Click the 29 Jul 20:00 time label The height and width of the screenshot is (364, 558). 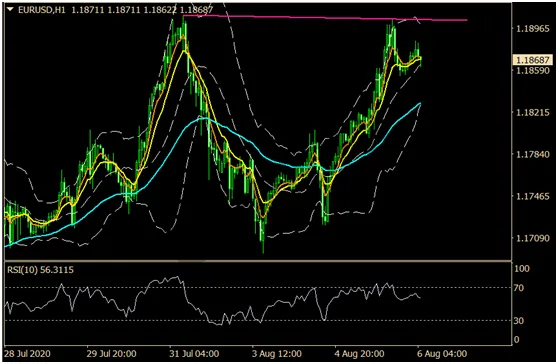click(x=111, y=354)
